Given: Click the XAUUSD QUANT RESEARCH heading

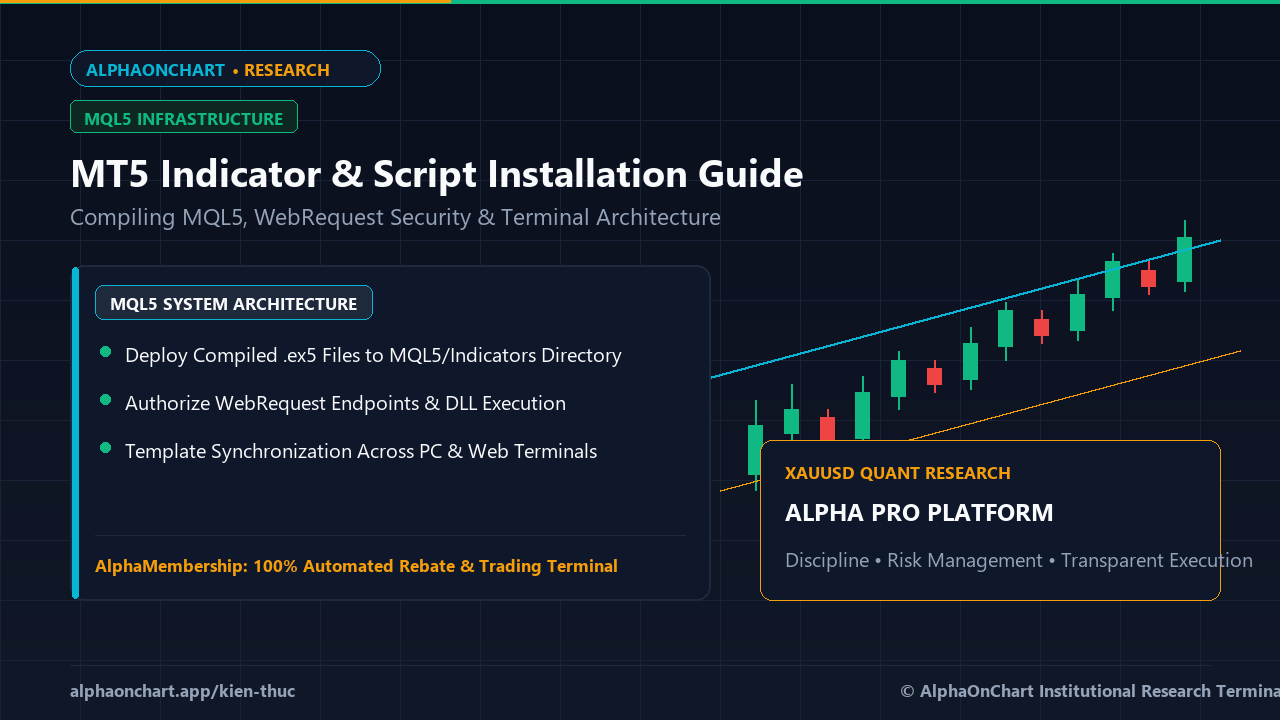Looking at the screenshot, I should pyautogui.click(x=898, y=473).
